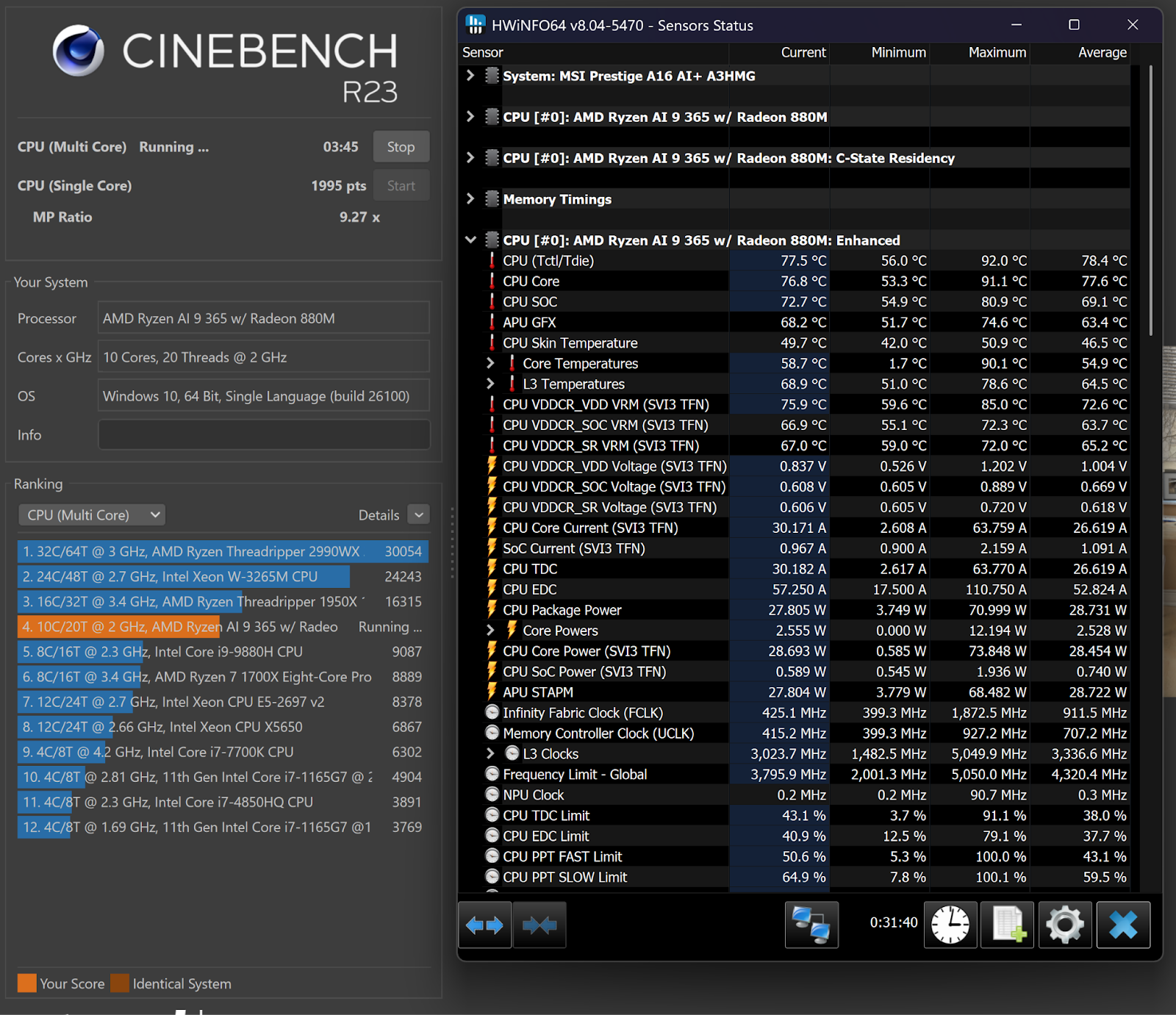
Task: Select ranking row Intel Xeon W-3265M
Action: [223, 577]
